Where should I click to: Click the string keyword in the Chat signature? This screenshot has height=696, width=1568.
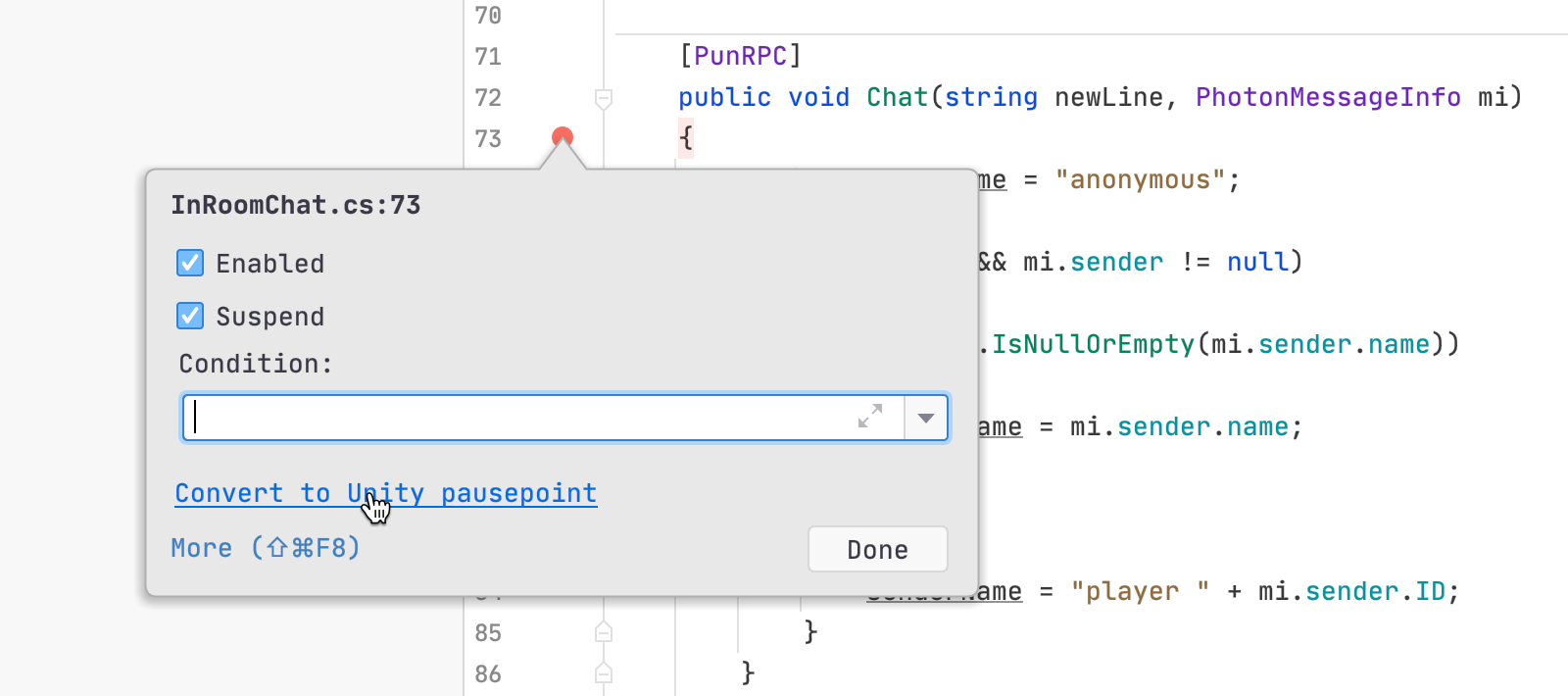pos(991,97)
